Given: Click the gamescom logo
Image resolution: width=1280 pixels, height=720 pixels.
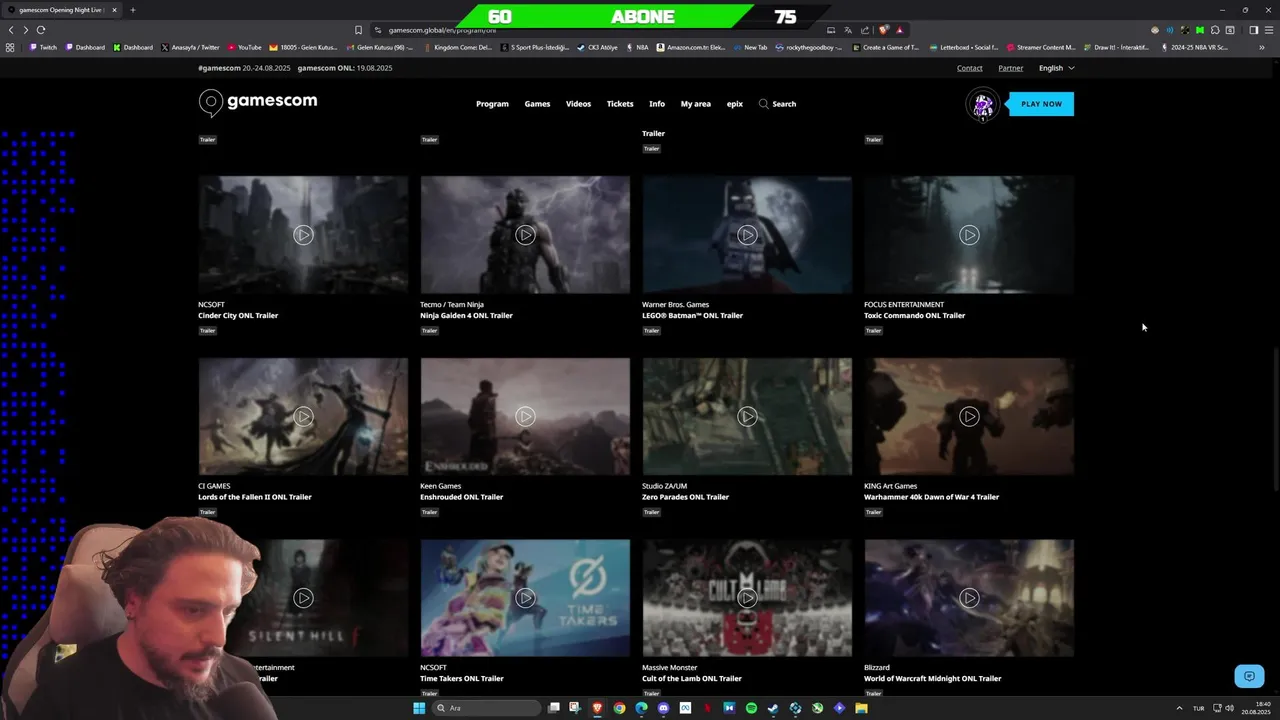Looking at the screenshot, I should (x=258, y=102).
